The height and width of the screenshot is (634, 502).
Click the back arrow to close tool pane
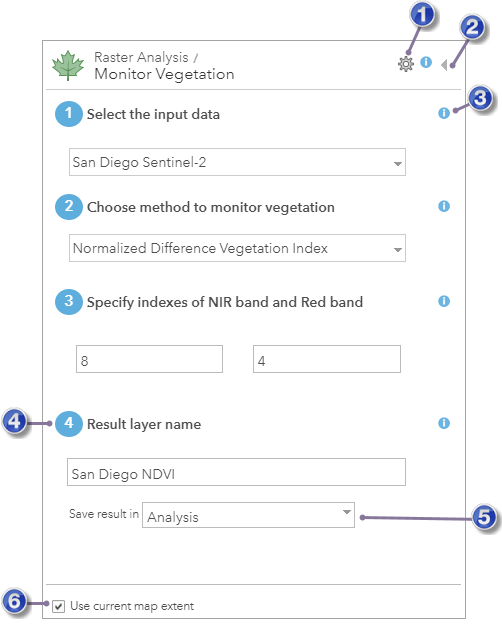[x=444, y=65]
